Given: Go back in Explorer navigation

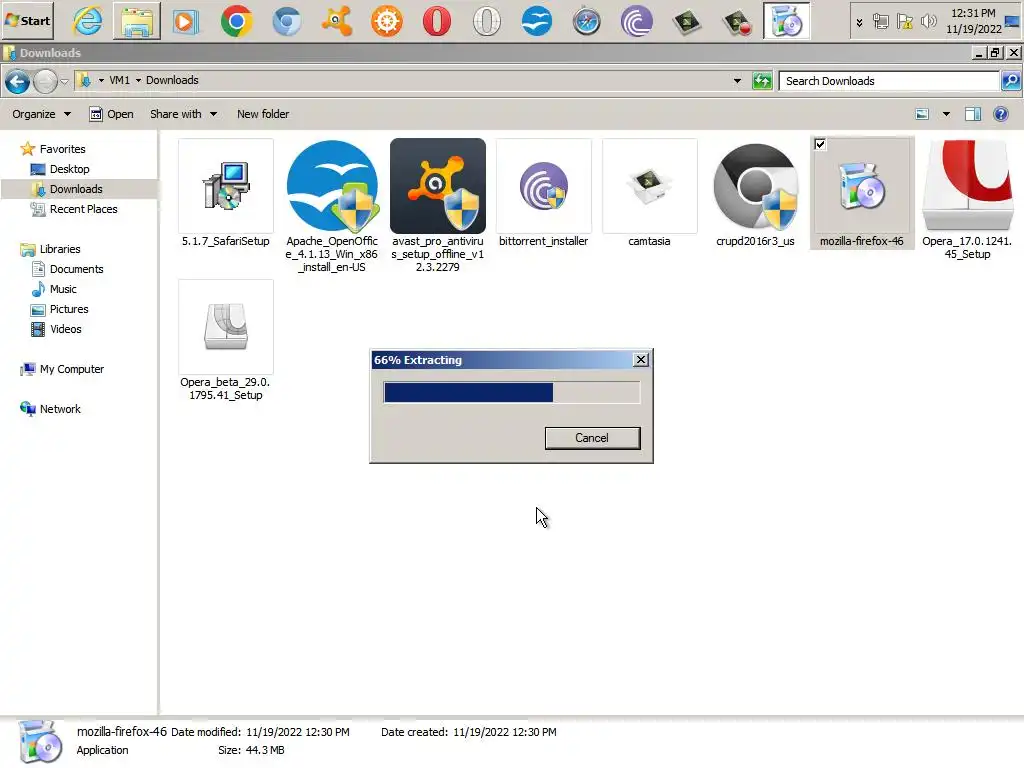Looking at the screenshot, I should click(x=17, y=82).
